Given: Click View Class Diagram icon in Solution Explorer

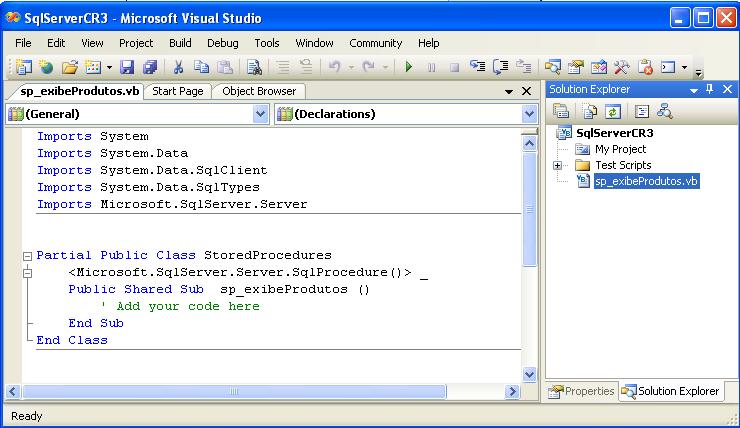Looking at the screenshot, I should pos(665,111).
